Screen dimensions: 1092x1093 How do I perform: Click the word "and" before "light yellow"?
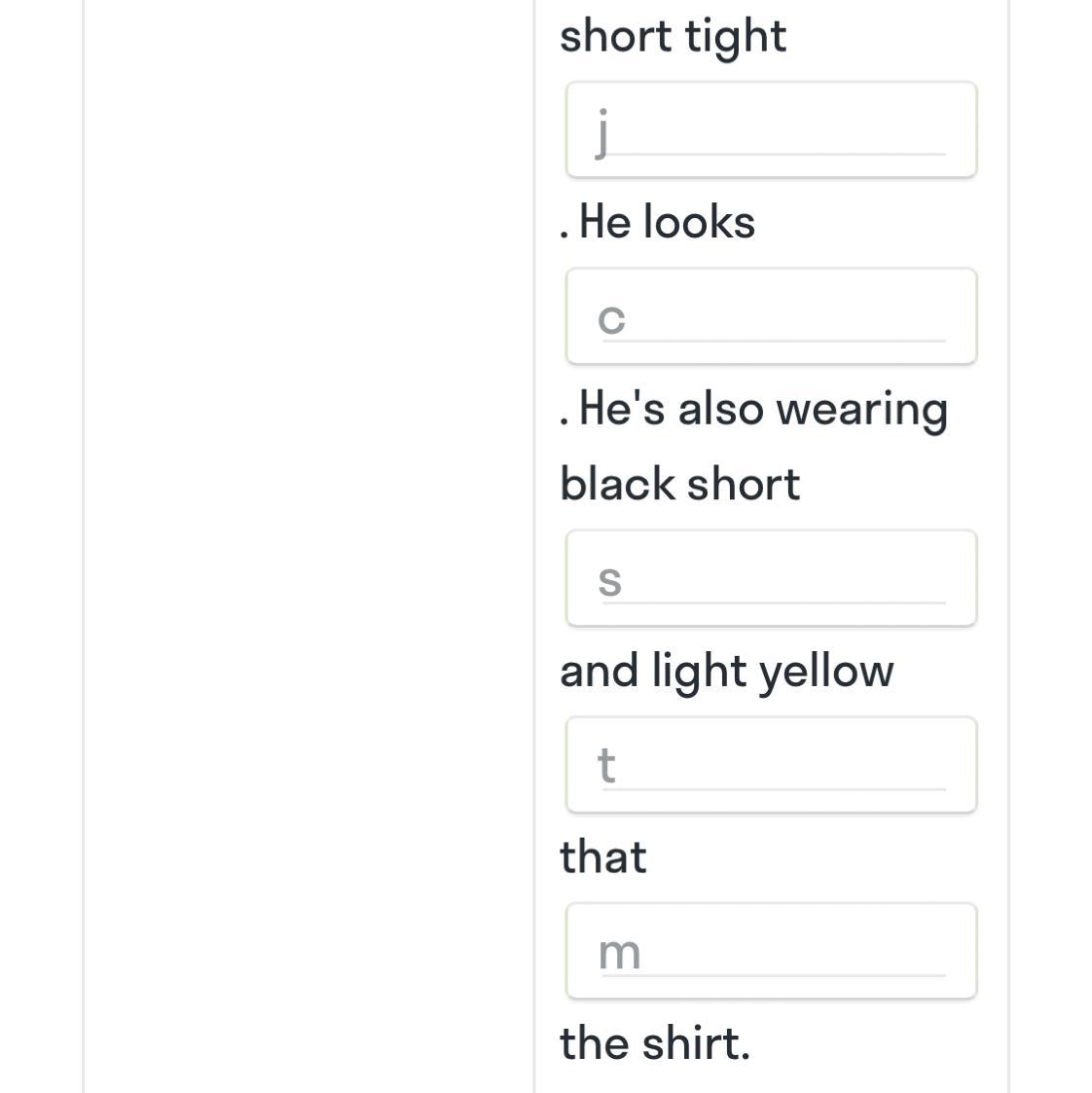pos(600,672)
